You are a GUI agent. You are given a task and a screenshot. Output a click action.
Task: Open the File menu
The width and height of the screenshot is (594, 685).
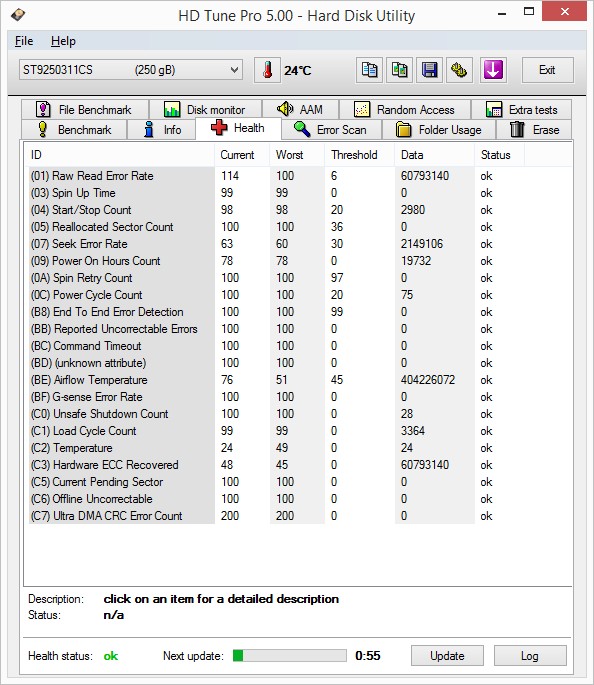(x=24, y=41)
